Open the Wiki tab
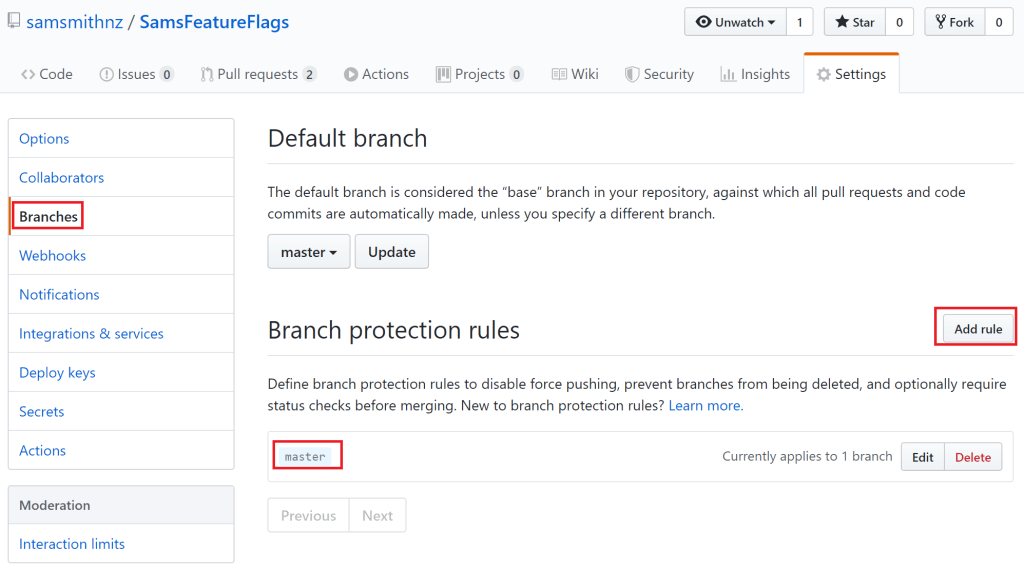The image size is (1024, 573). 574,74
